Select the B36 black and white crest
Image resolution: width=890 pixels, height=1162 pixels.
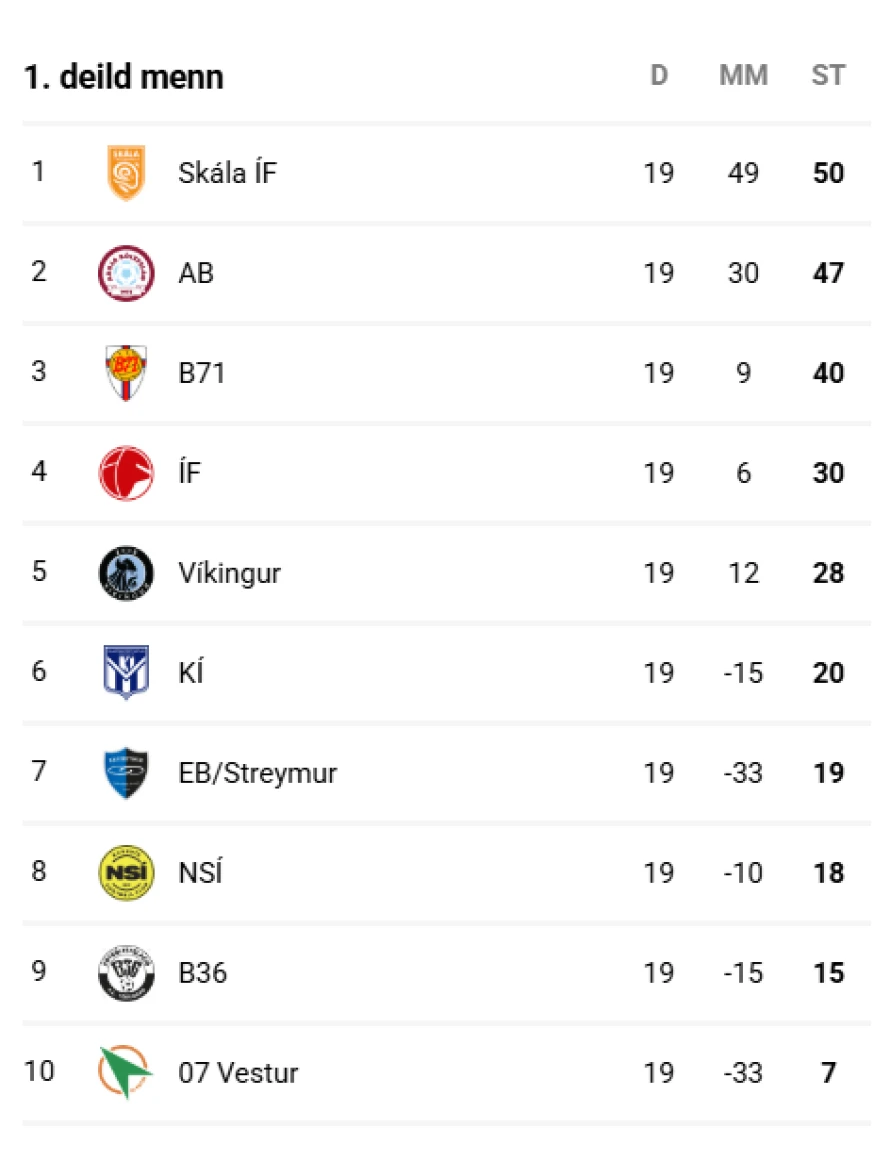(126, 972)
